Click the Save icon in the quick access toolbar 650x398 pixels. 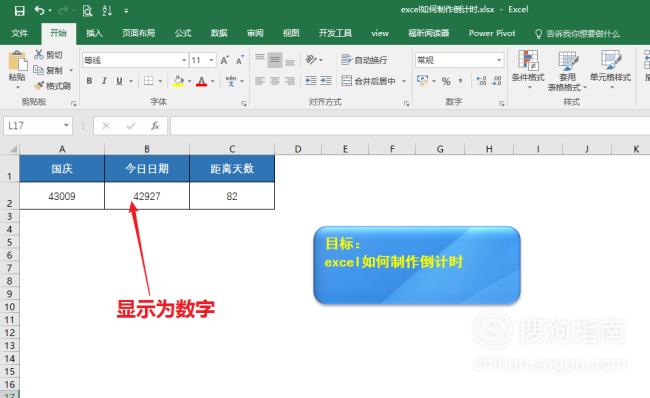pyautogui.click(x=19, y=10)
